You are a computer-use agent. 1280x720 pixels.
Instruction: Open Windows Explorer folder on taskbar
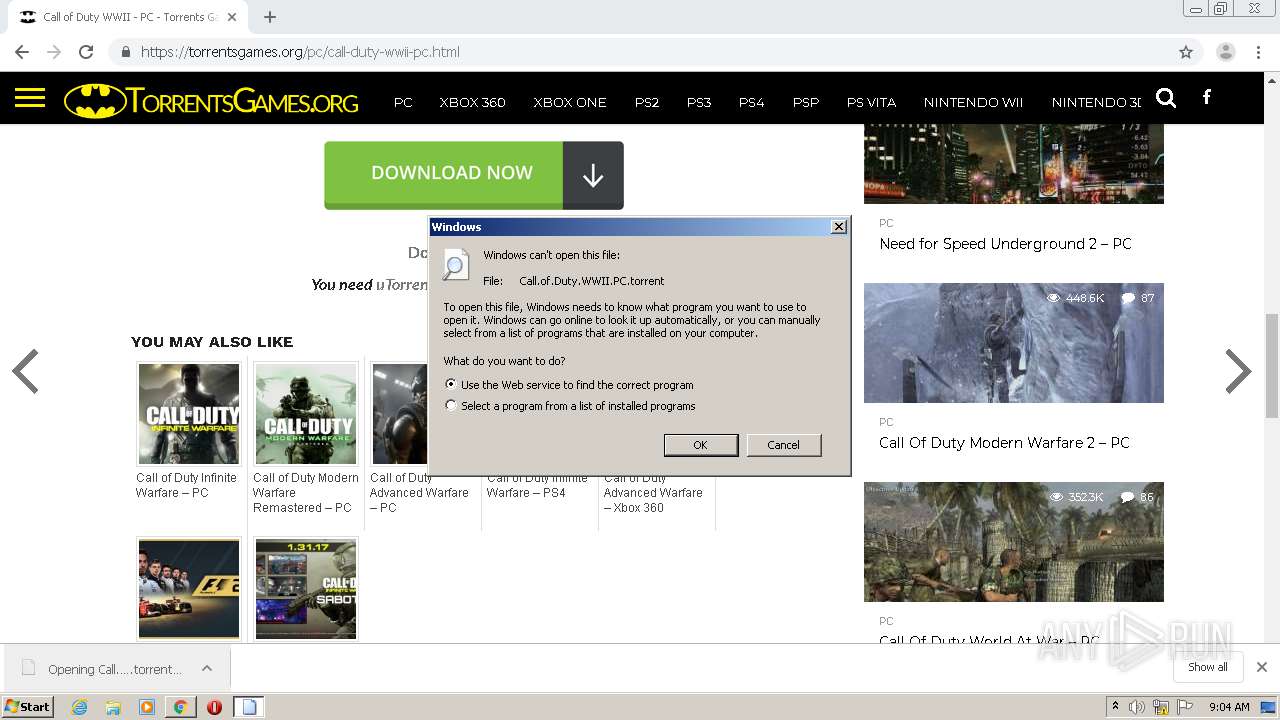[x=113, y=707]
